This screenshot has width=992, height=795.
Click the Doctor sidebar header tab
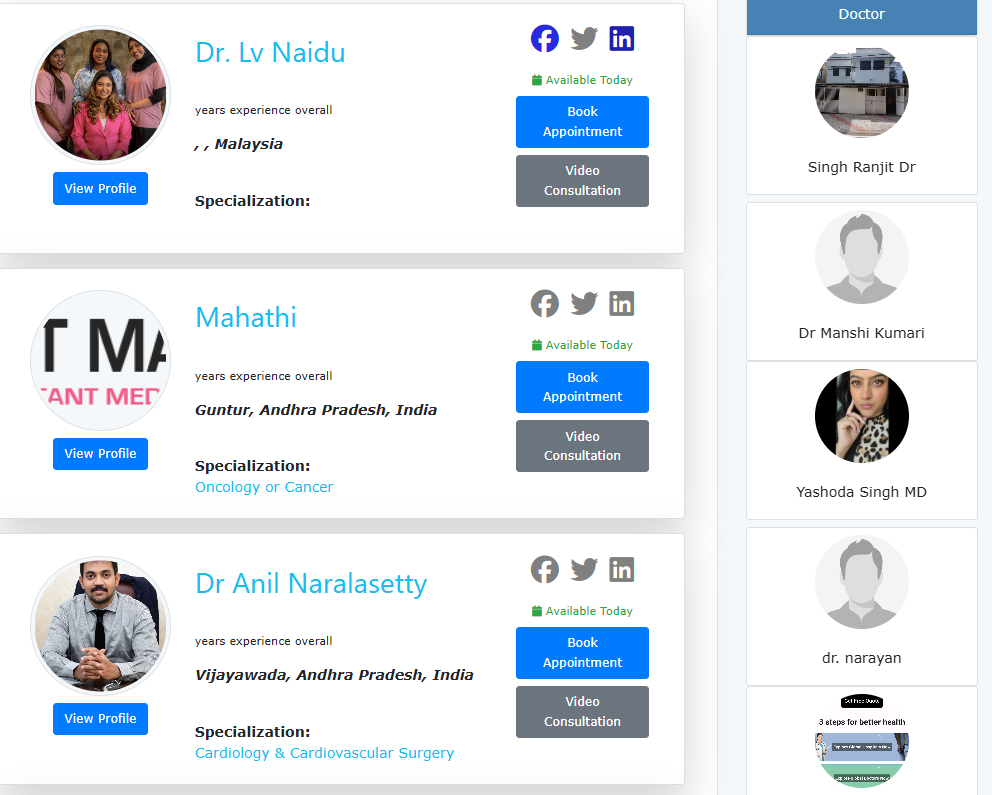click(862, 15)
